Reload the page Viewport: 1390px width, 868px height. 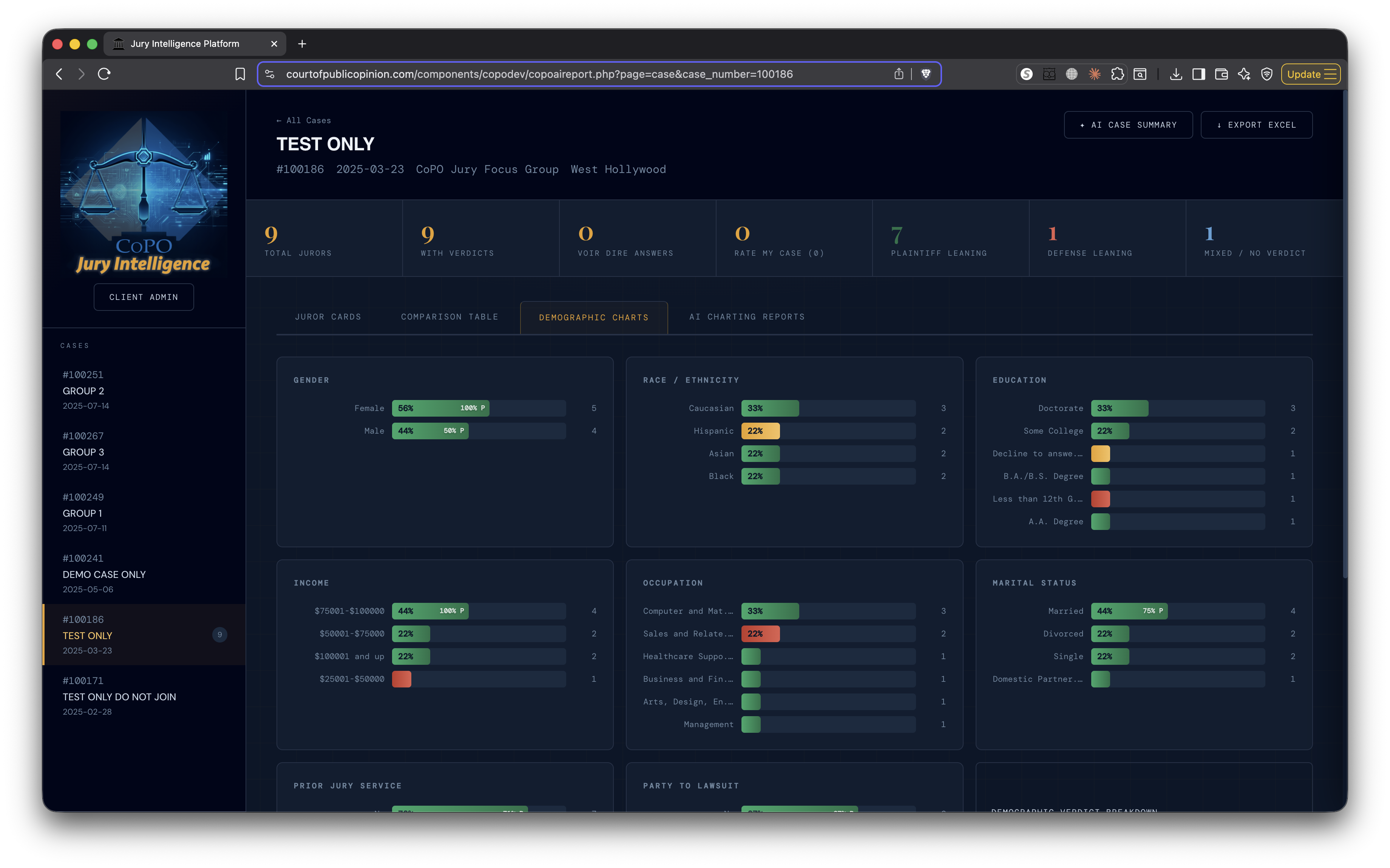104,74
